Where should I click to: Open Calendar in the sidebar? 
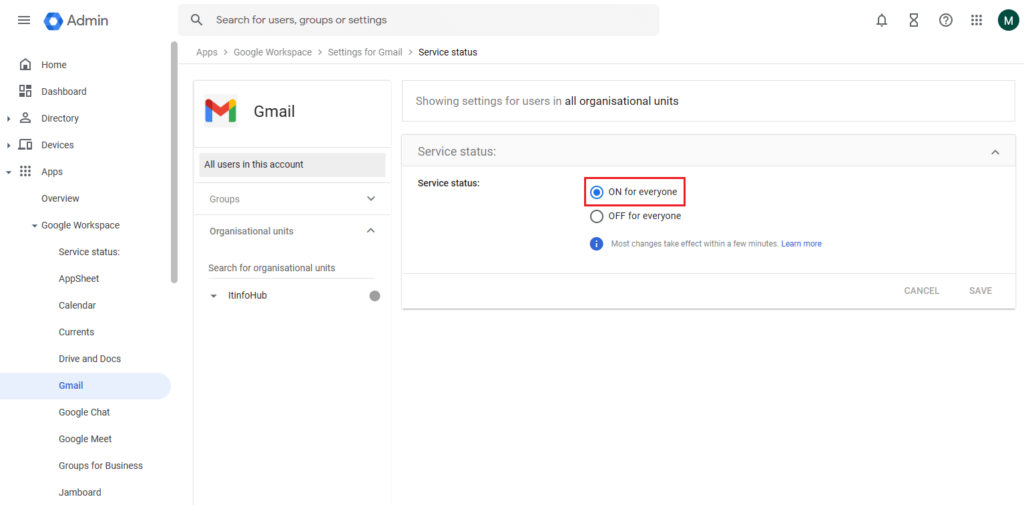point(77,305)
